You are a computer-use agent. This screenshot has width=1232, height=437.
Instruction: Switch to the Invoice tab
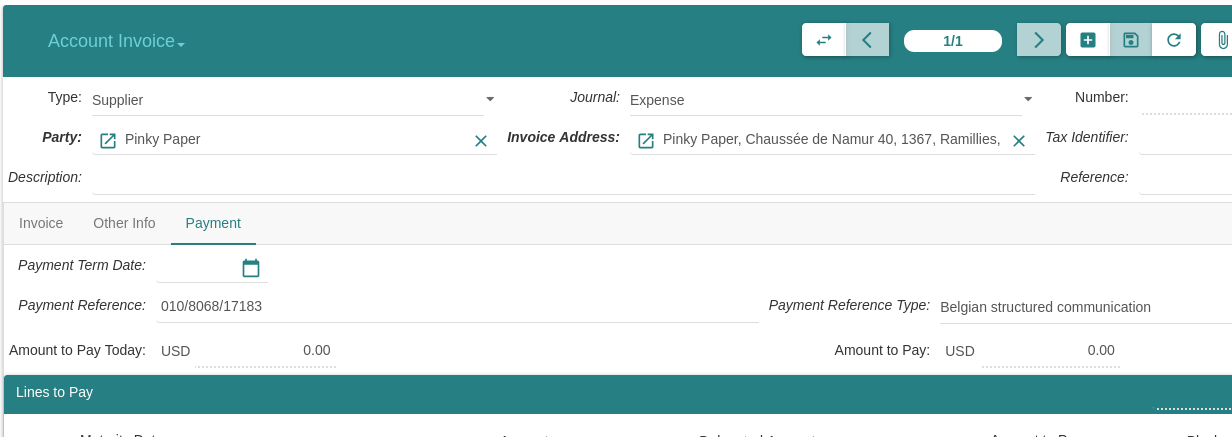coord(41,223)
